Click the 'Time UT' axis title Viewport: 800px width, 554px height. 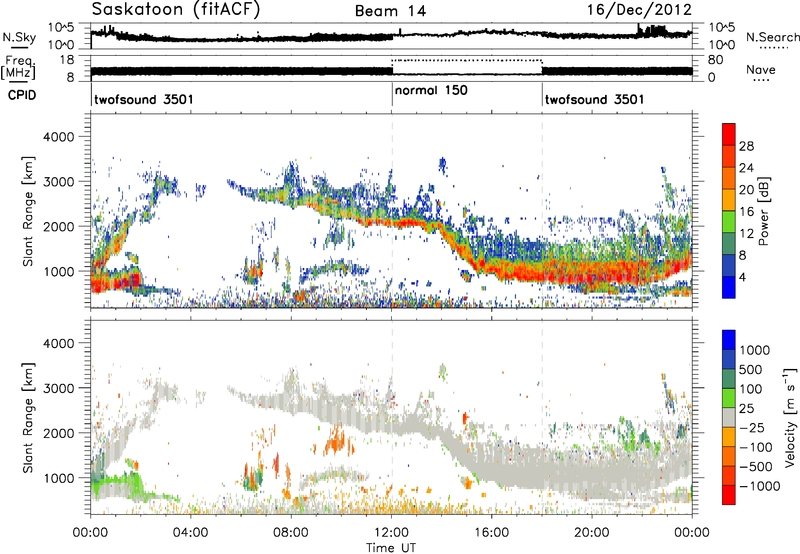pyautogui.click(x=391, y=547)
